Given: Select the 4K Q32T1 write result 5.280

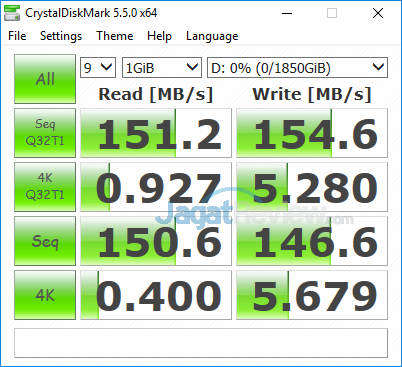Looking at the screenshot, I should (x=312, y=187).
